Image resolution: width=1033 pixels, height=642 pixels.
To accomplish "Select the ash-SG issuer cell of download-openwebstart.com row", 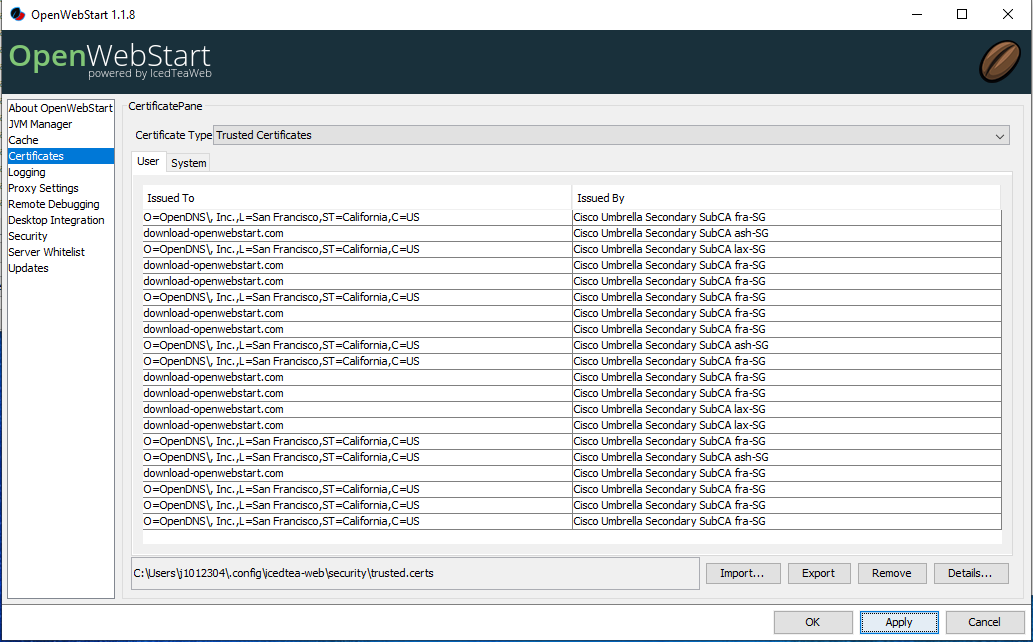I will click(787, 233).
